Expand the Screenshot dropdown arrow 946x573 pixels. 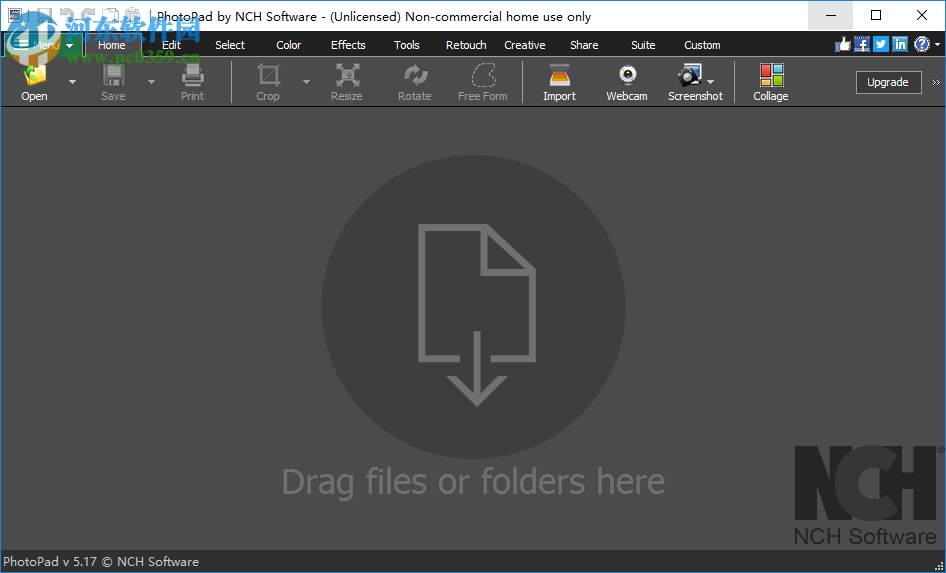point(711,82)
